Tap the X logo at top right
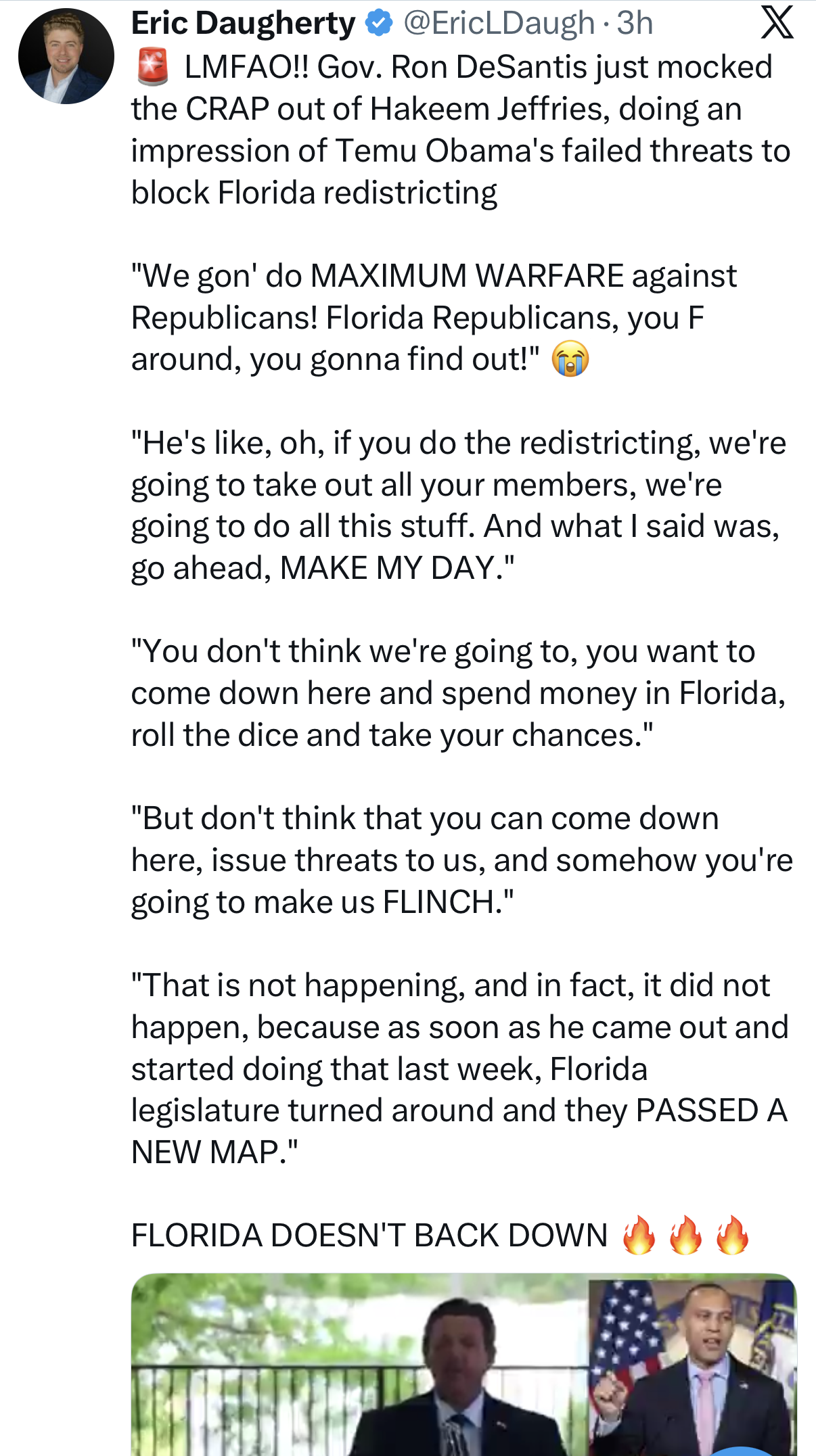Image resolution: width=816 pixels, height=1456 pixels. click(777, 23)
